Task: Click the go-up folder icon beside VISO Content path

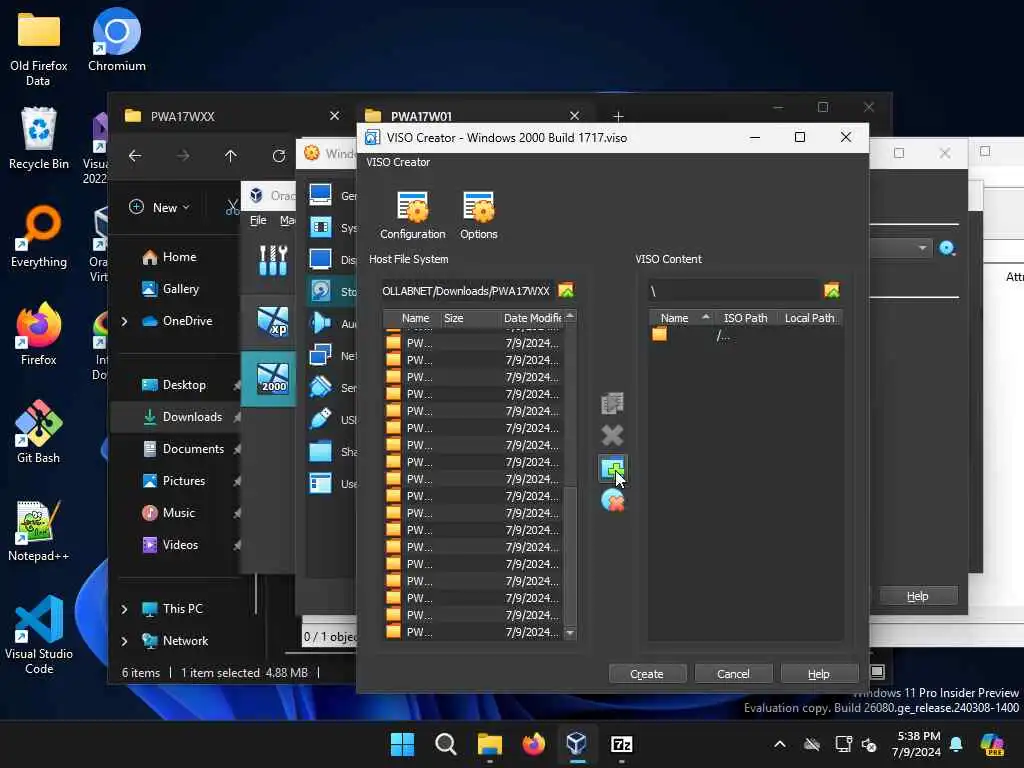Action: pos(831,290)
